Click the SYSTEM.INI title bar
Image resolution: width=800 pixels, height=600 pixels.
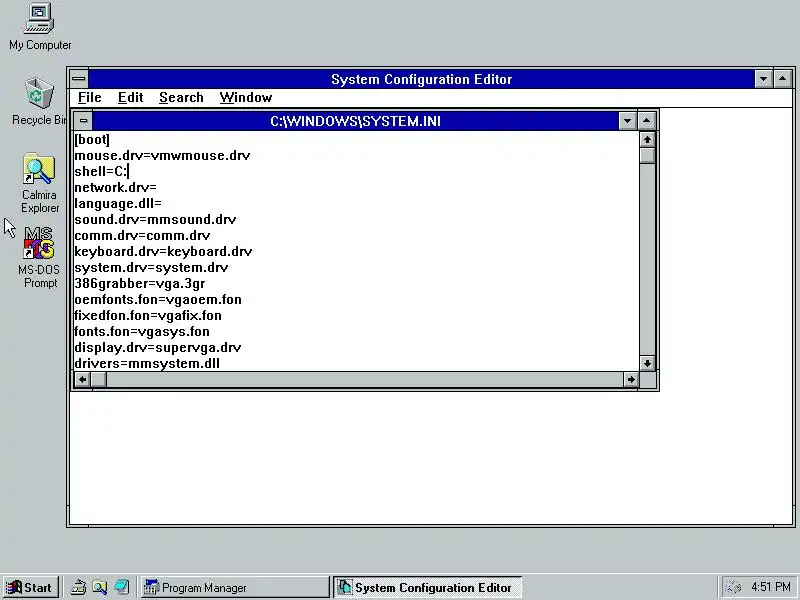pyautogui.click(x=356, y=121)
